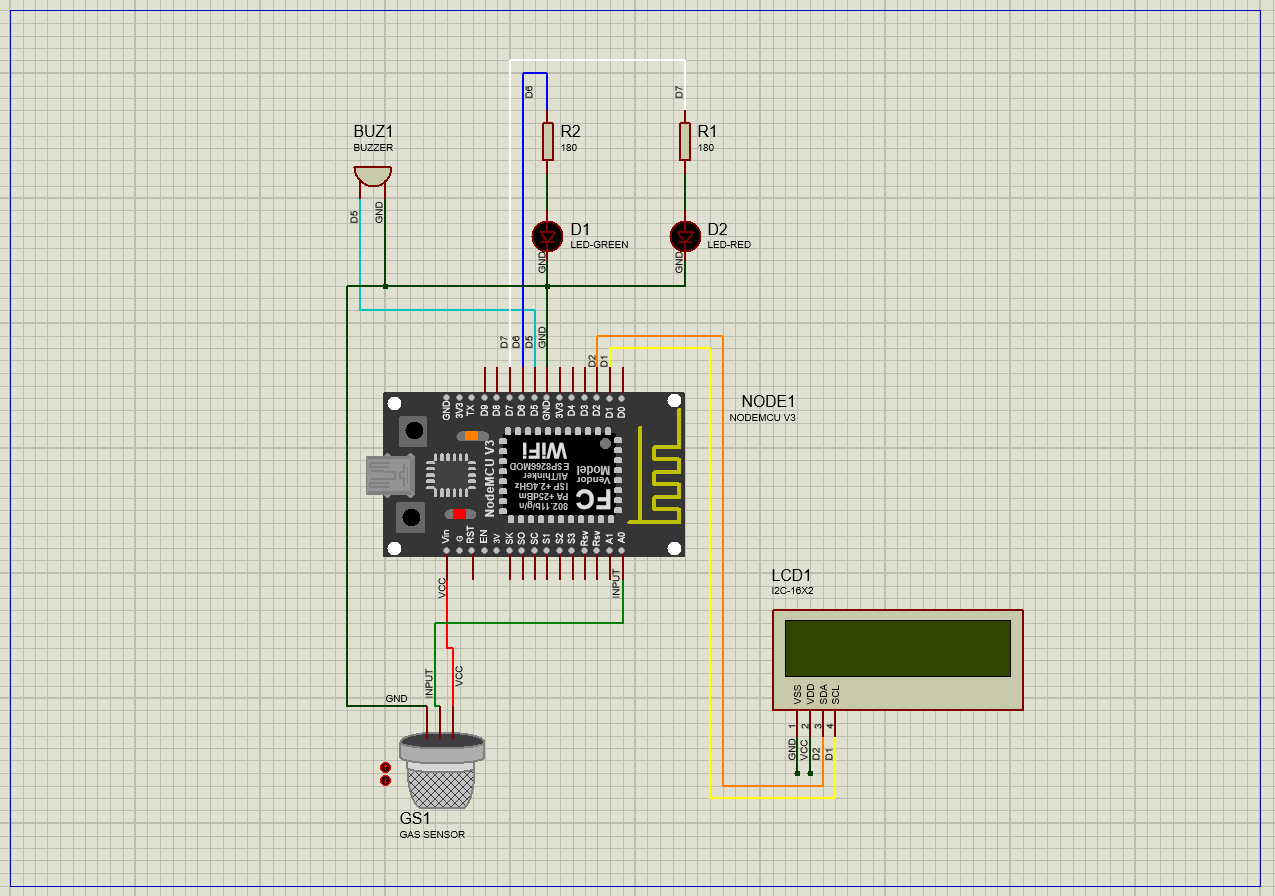Select the yellow antenna trace on NodeMCU
Screen dimensions: 1275x896
pyautogui.click(x=656, y=470)
